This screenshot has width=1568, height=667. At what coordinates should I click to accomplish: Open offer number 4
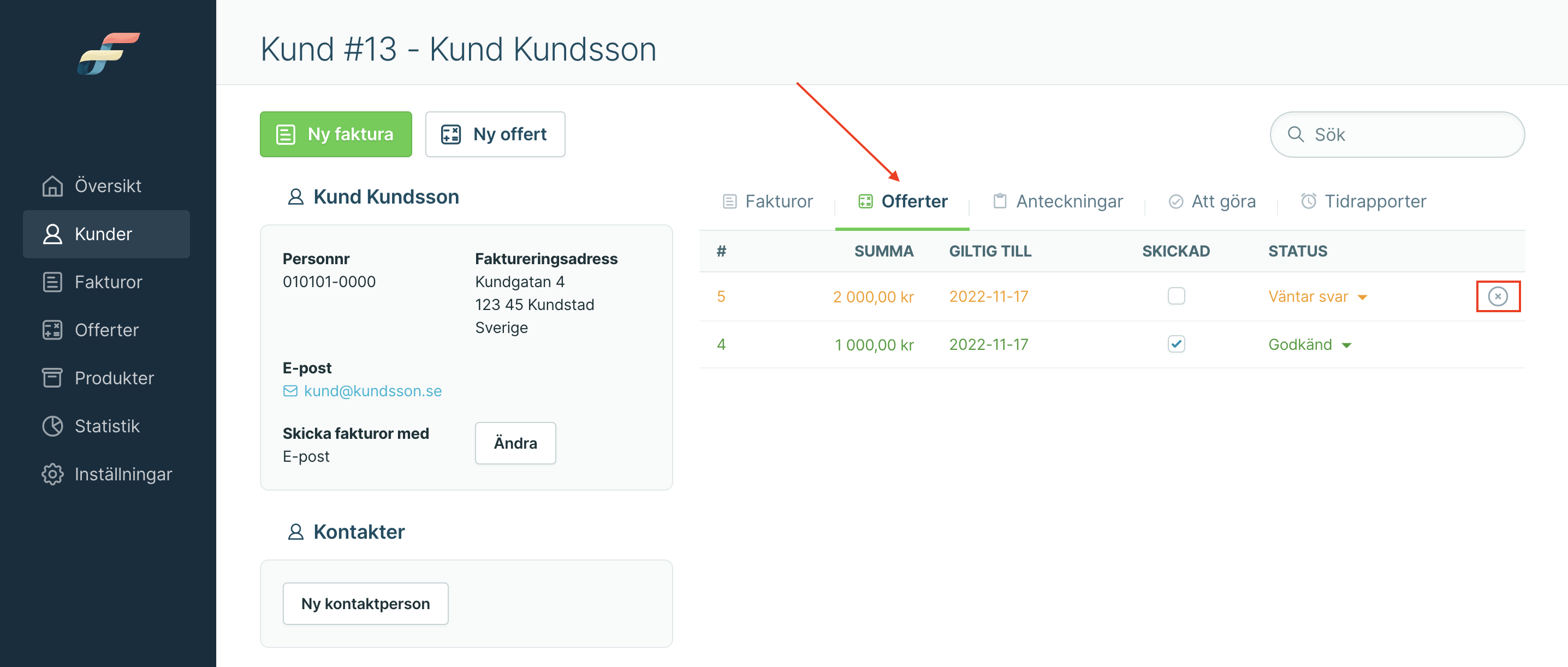point(721,344)
